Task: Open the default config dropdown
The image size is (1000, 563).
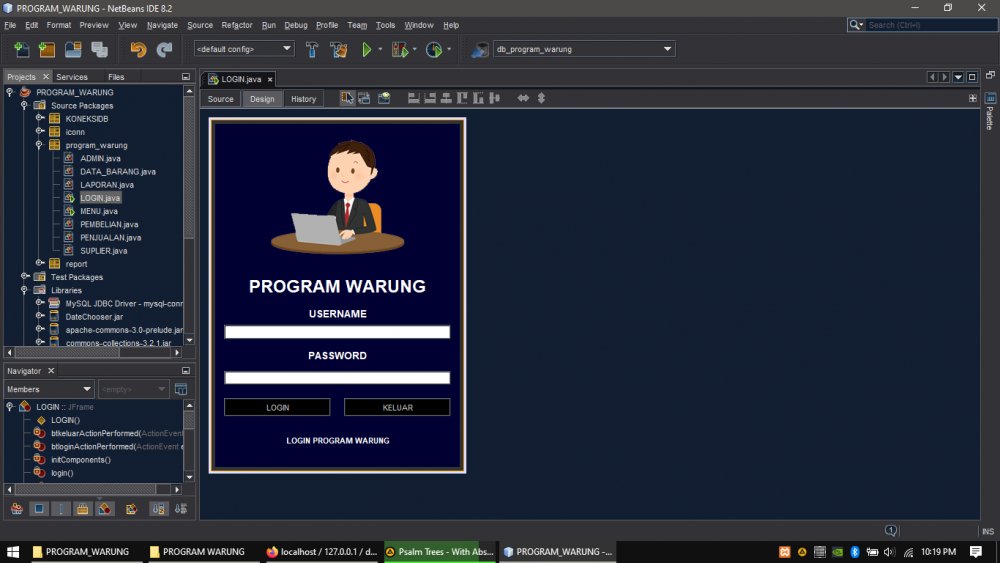Action: pos(243,49)
